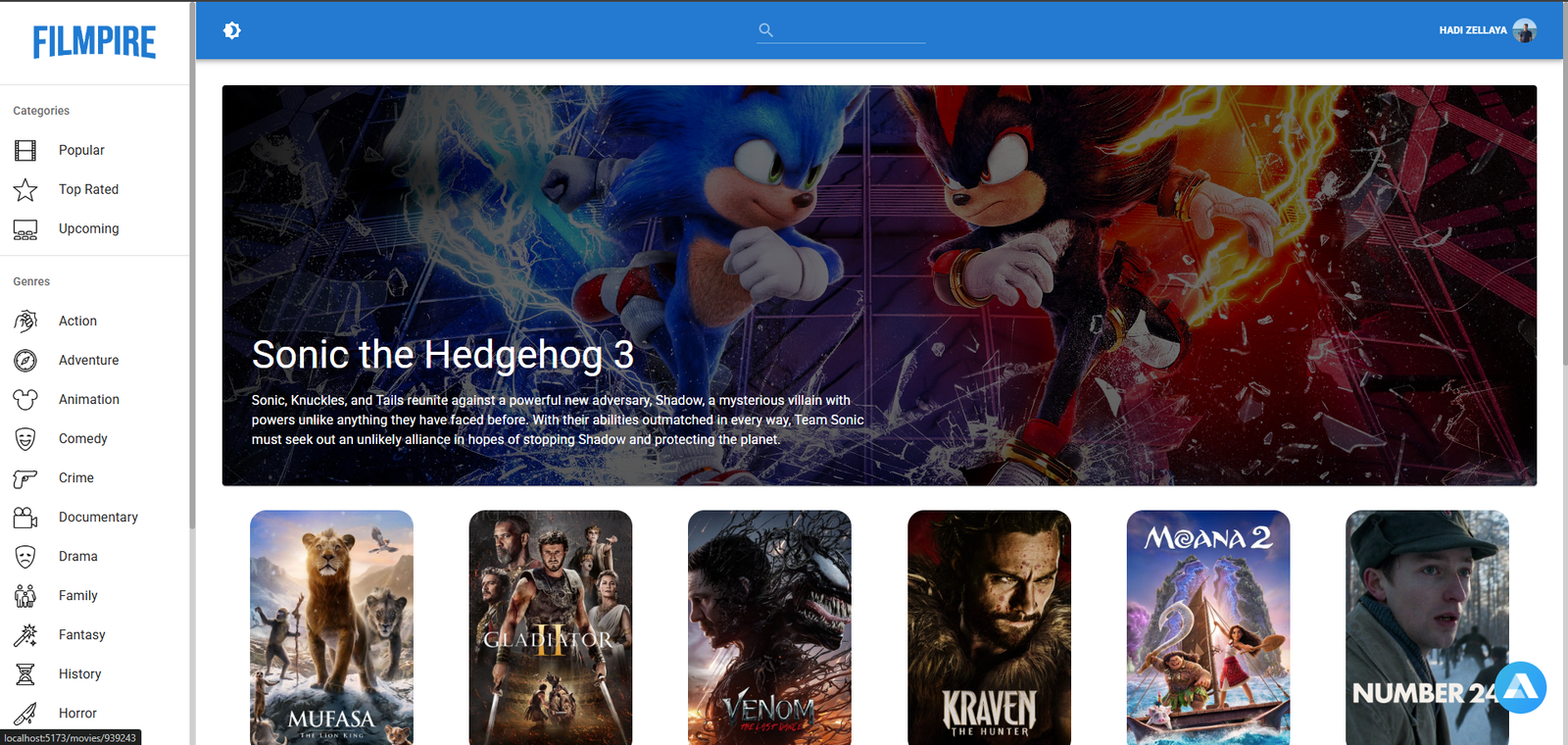Click the FILMPIRE logo

pos(94,42)
